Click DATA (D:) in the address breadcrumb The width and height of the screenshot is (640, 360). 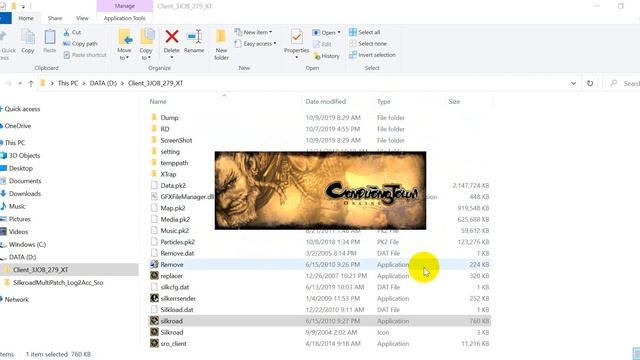pyautogui.click(x=103, y=83)
